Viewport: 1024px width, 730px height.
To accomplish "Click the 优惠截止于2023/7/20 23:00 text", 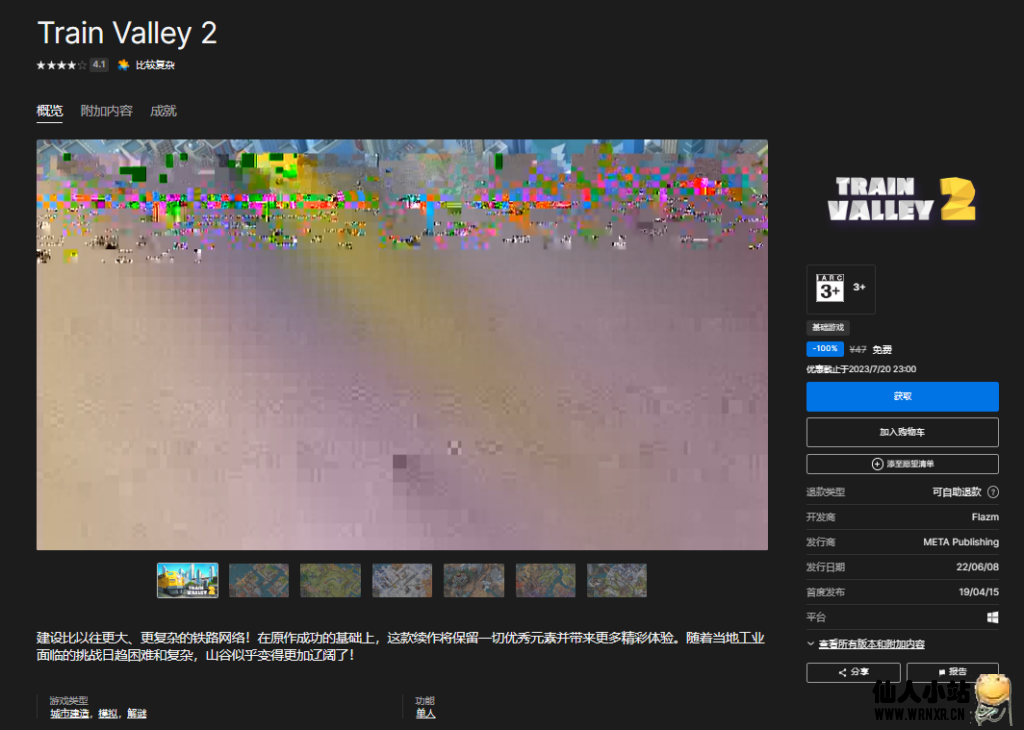I will click(x=861, y=370).
